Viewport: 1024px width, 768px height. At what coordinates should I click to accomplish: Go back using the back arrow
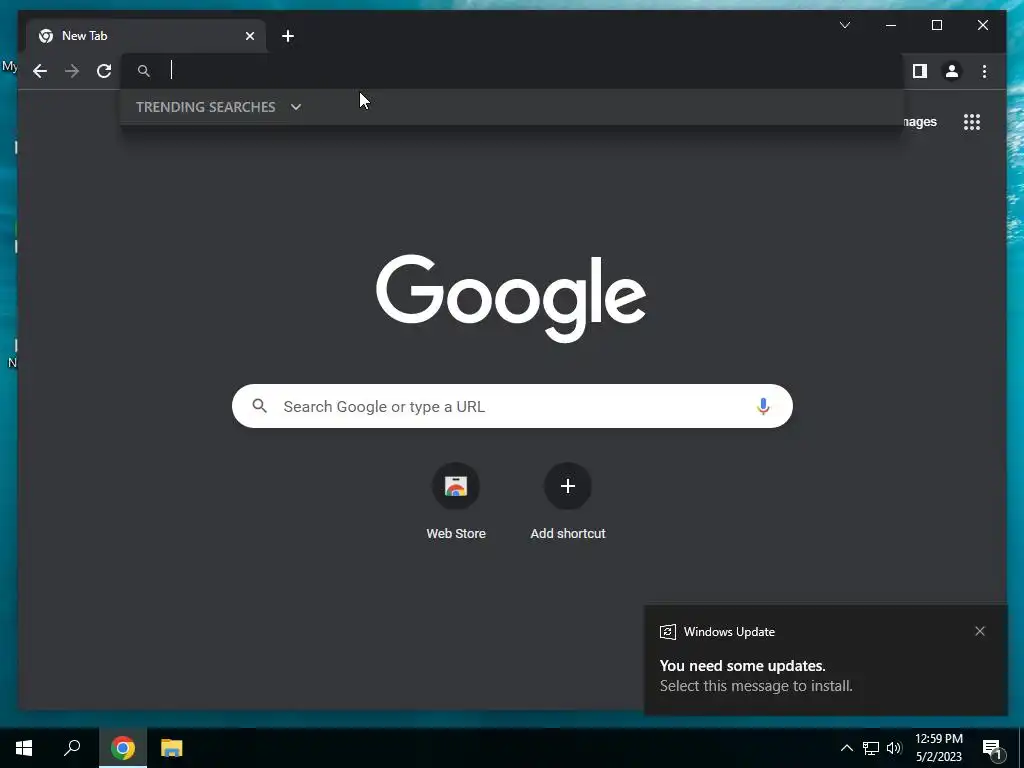[40, 71]
